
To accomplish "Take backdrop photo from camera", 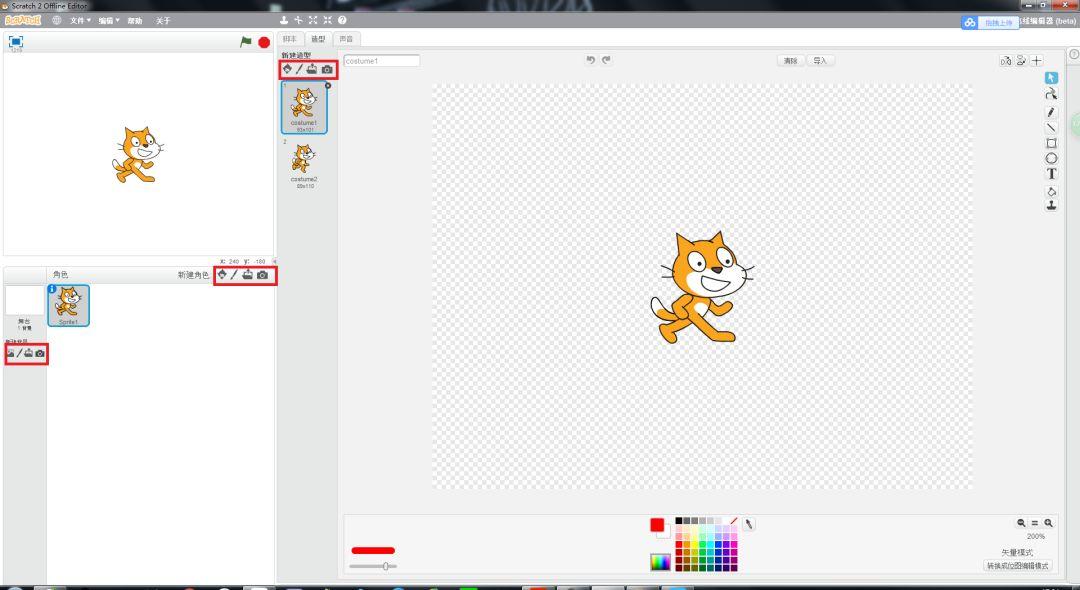I will click(40, 353).
